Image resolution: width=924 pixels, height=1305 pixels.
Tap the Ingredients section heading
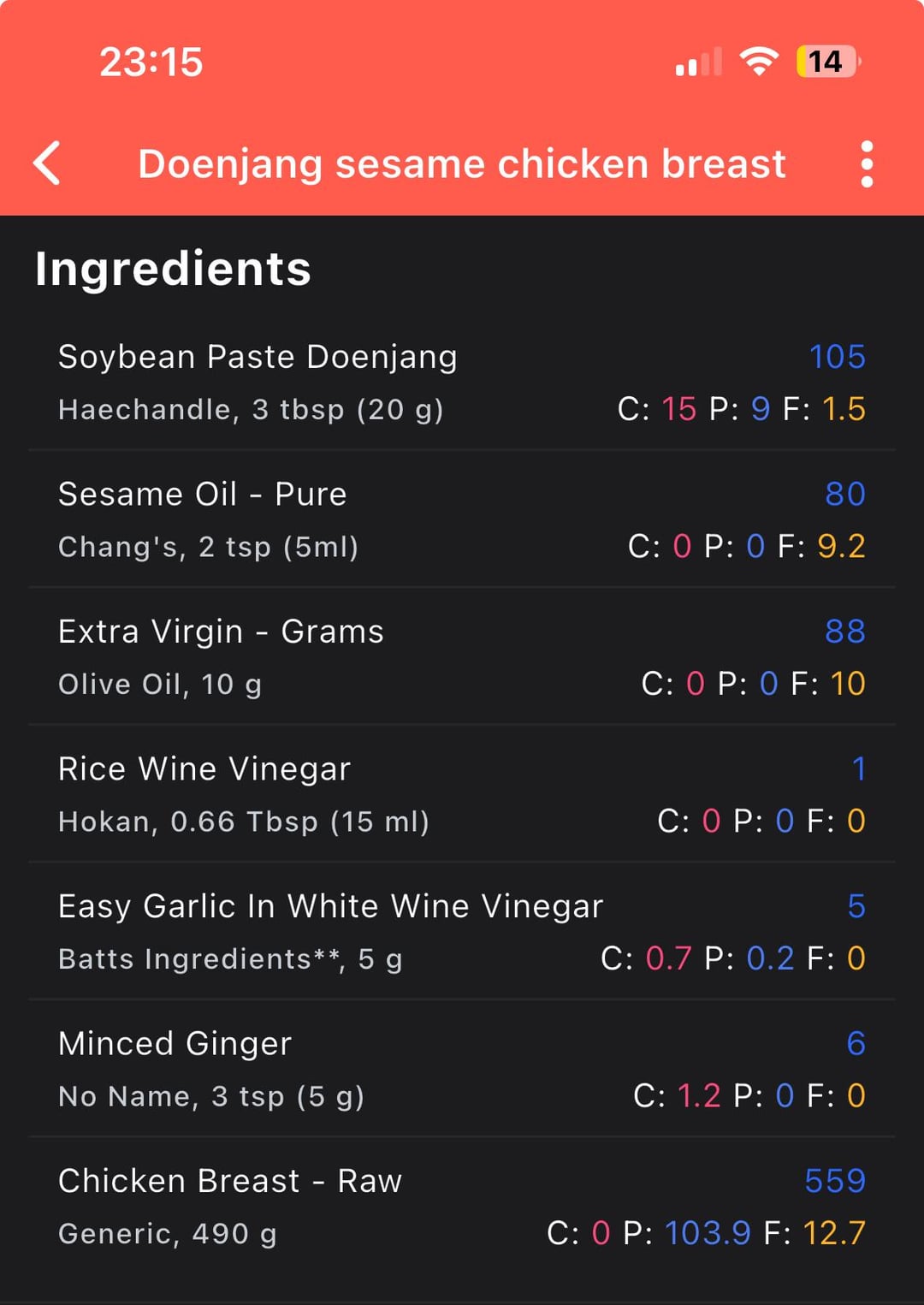pyautogui.click(x=173, y=269)
